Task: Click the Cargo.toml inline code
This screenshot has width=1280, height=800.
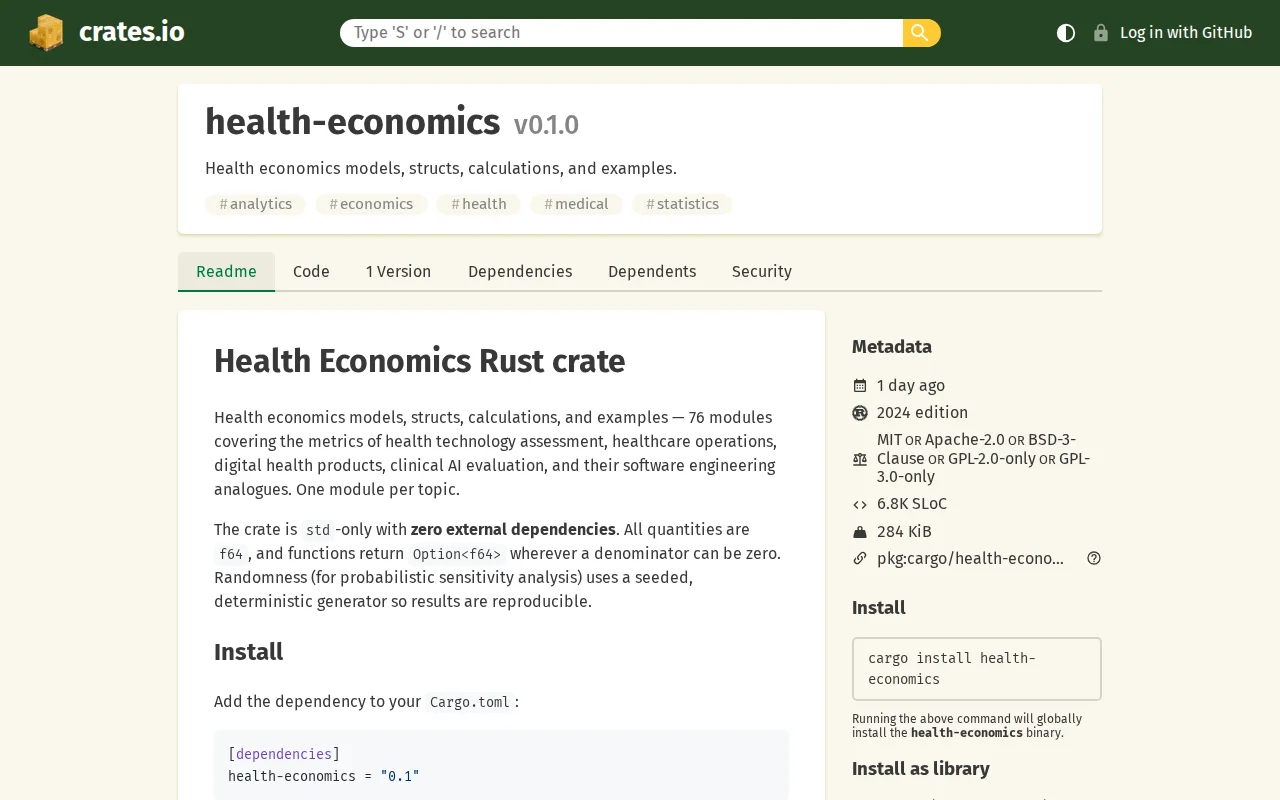Action: click(469, 702)
